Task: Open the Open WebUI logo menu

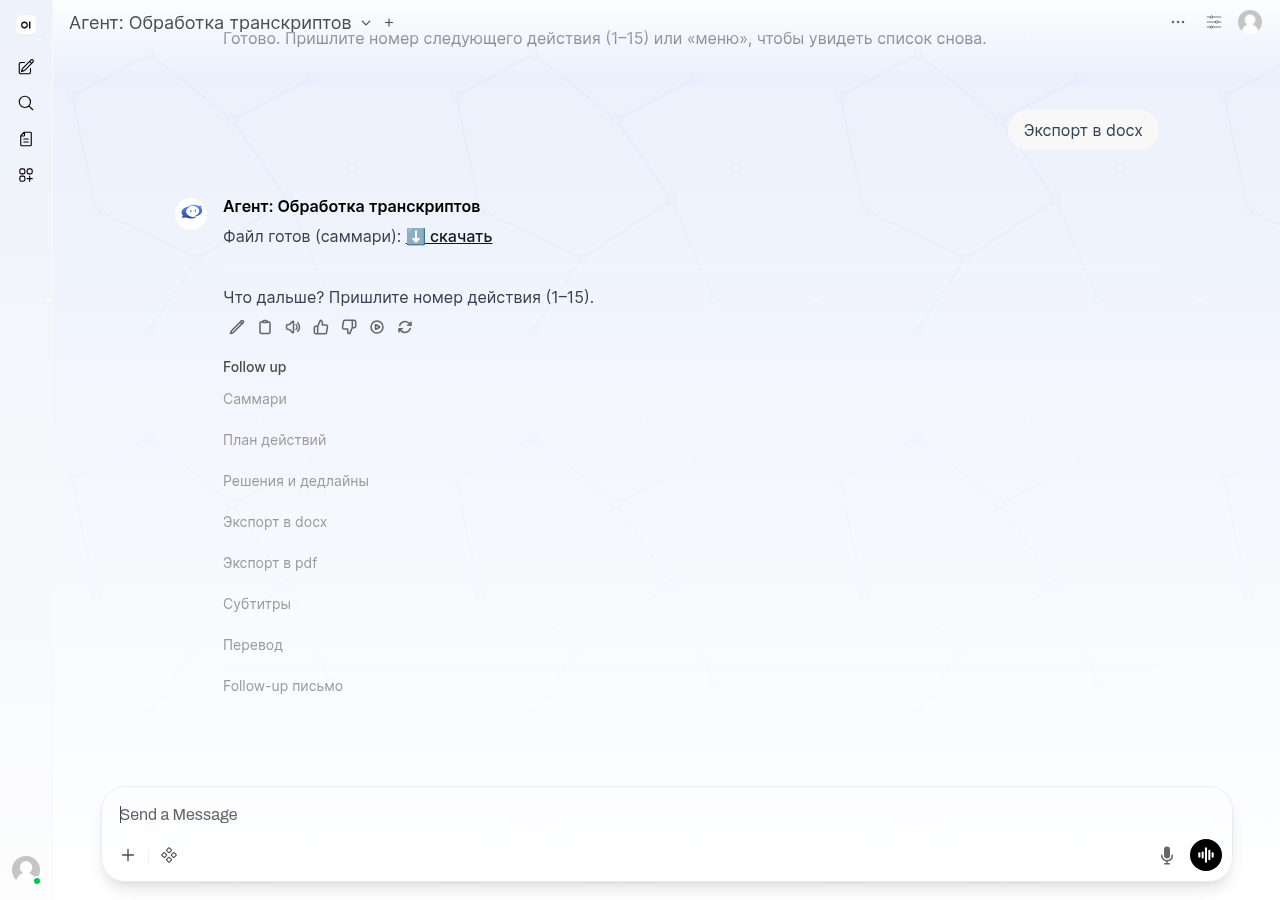Action: coord(26,25)
